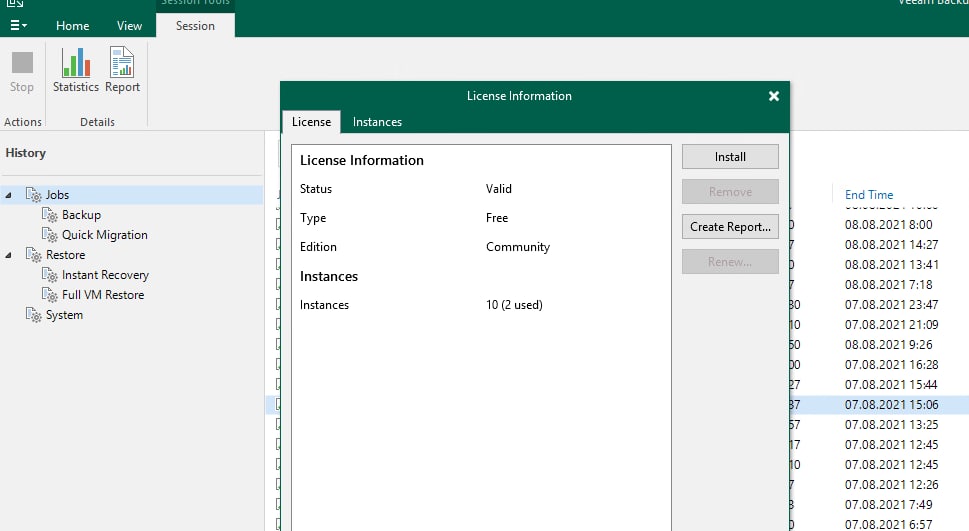Select Instant Recovery tree item
Image resolution: width=969 pixels, height=531 pixels.
[x=105, y=275]
